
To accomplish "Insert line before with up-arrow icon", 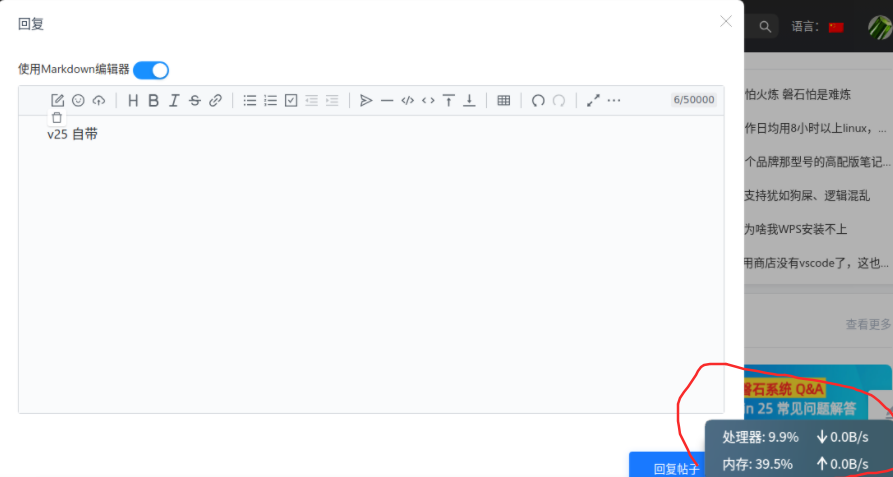I will (449, 101).
